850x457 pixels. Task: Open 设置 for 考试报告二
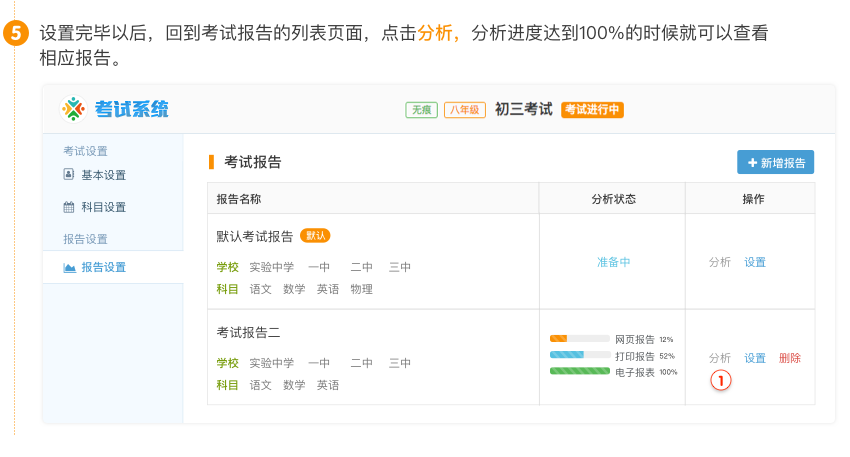[x=755, y=358]
